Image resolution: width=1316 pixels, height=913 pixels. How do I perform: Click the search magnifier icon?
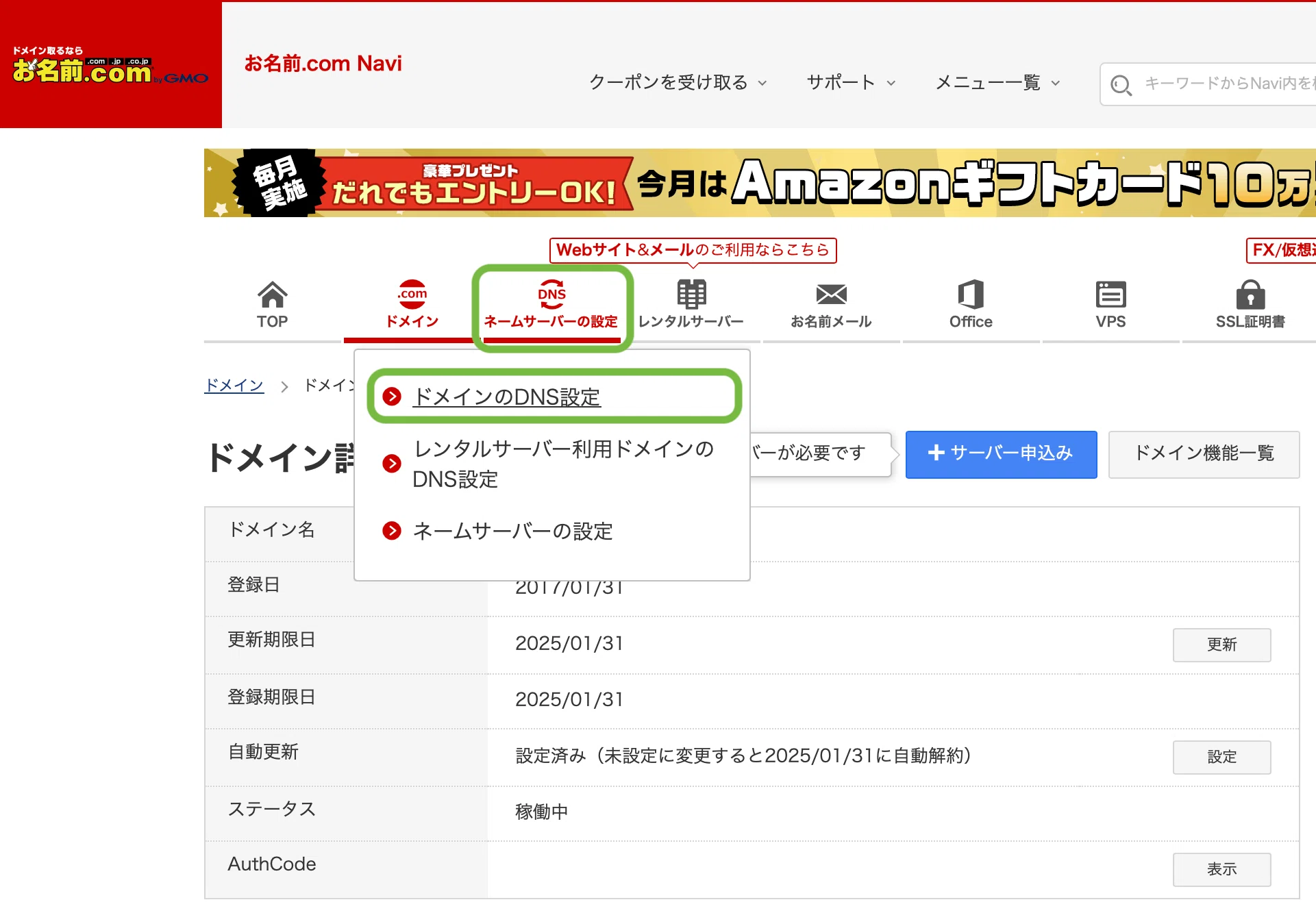click(1121, 86)
